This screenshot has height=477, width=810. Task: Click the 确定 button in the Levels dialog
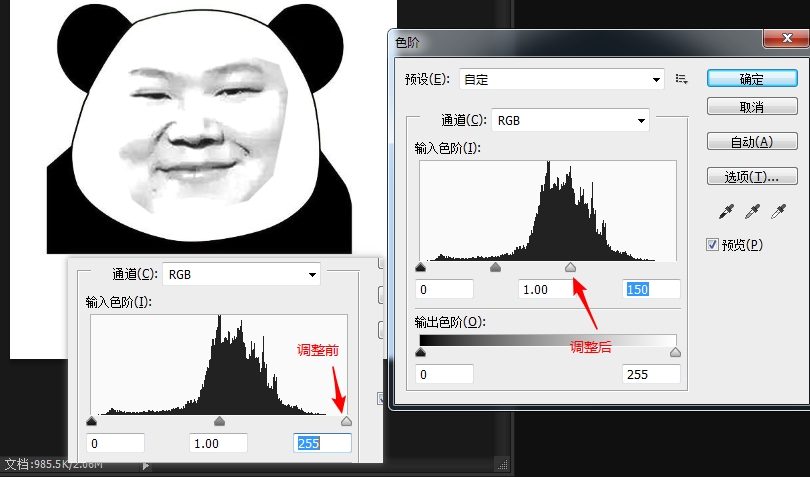(x=752, y=79)
